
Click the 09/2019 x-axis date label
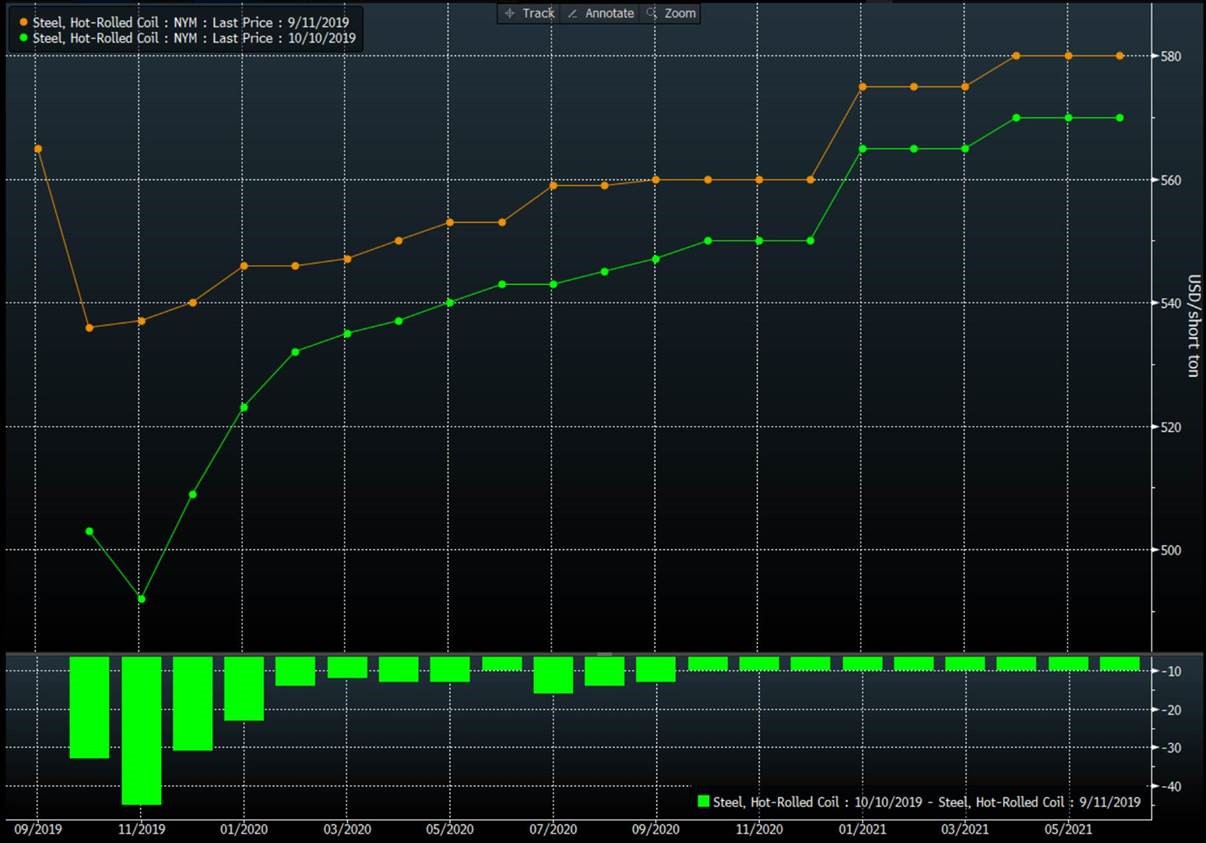click(x=37, y=829)
